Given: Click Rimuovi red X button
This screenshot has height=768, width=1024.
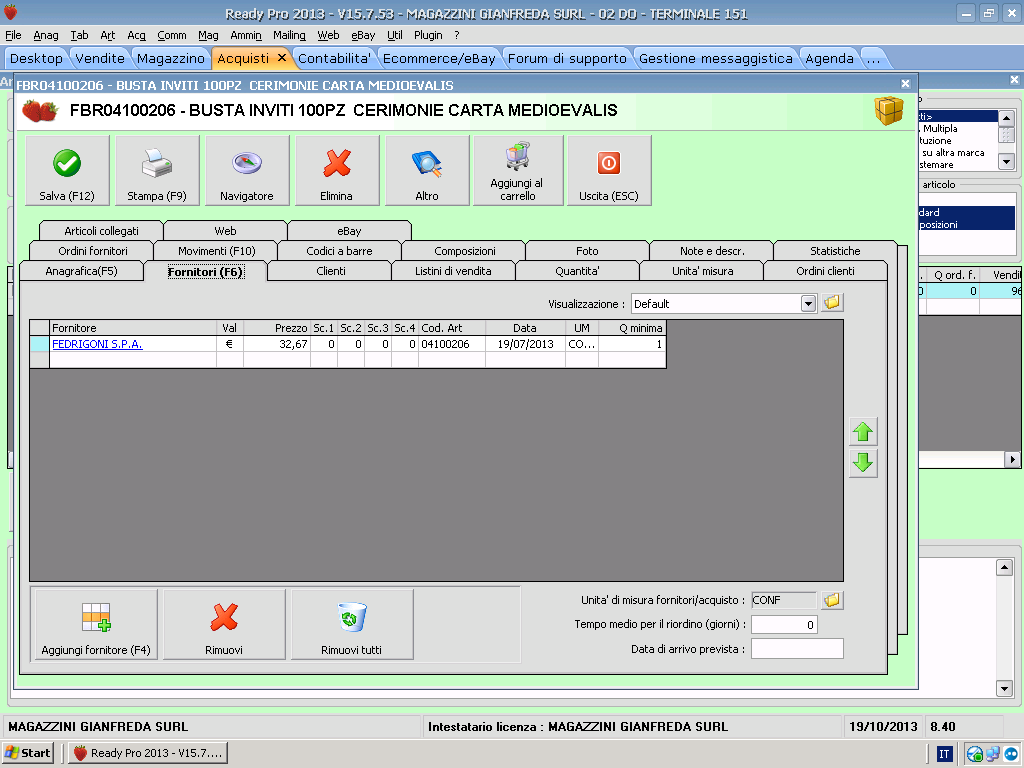Looking at the screenshot, I should 224,624.
